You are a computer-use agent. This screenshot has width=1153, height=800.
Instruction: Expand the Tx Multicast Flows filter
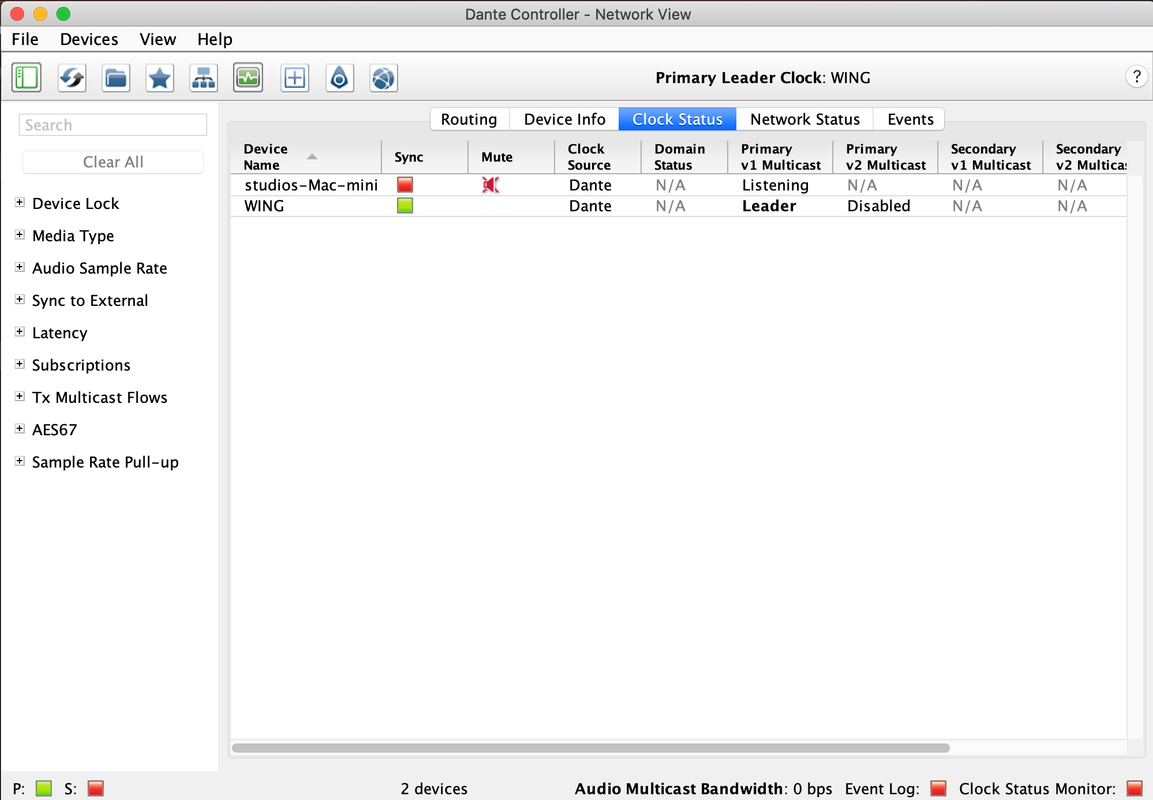tap(20, 396)
